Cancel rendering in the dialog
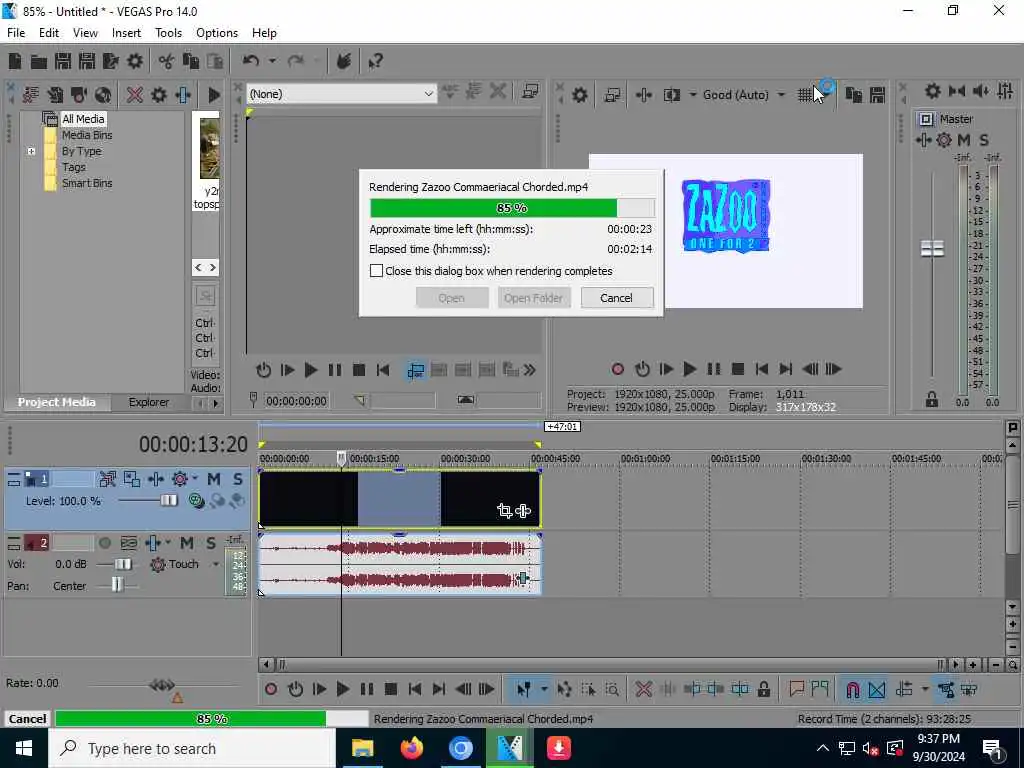Viewport: 1024px width, 768px height. (x=616, y=298)
